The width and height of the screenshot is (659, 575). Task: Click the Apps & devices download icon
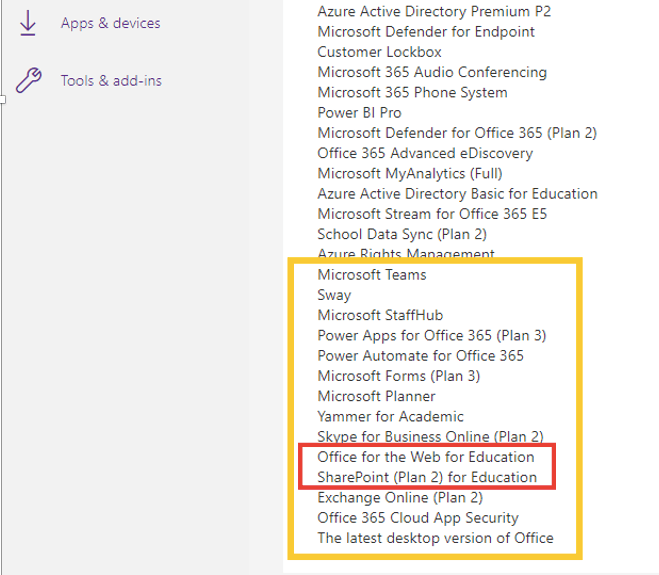coord(28,23)
